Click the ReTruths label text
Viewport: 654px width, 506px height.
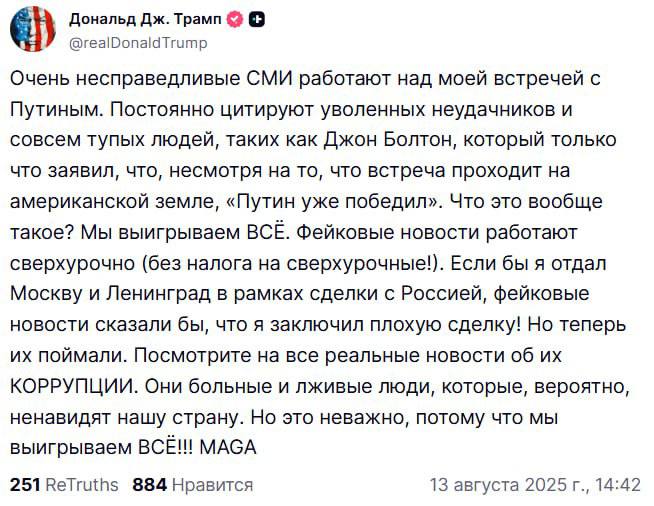click(82, 485)
